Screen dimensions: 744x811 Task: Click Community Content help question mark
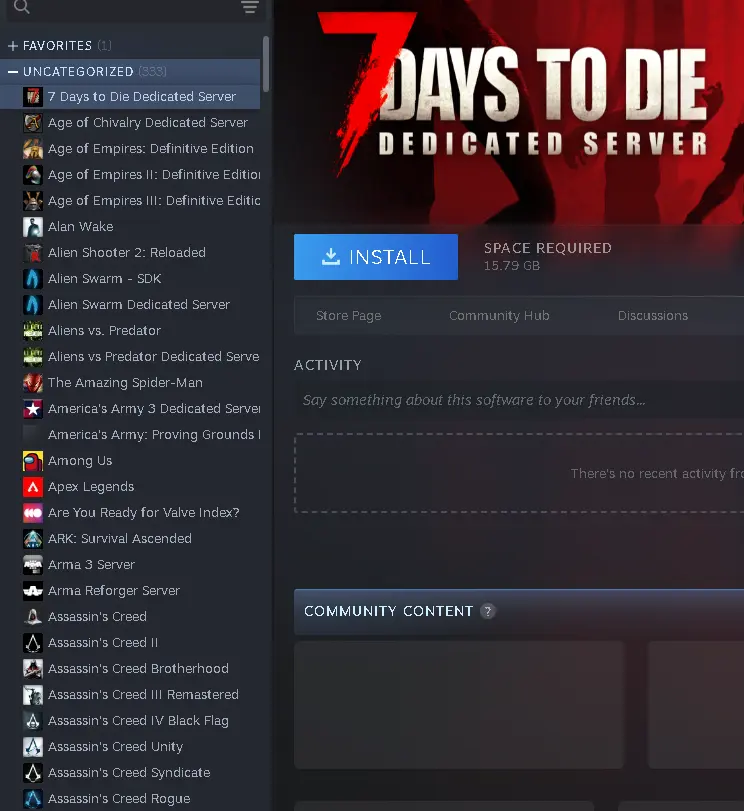pos(487,611)
